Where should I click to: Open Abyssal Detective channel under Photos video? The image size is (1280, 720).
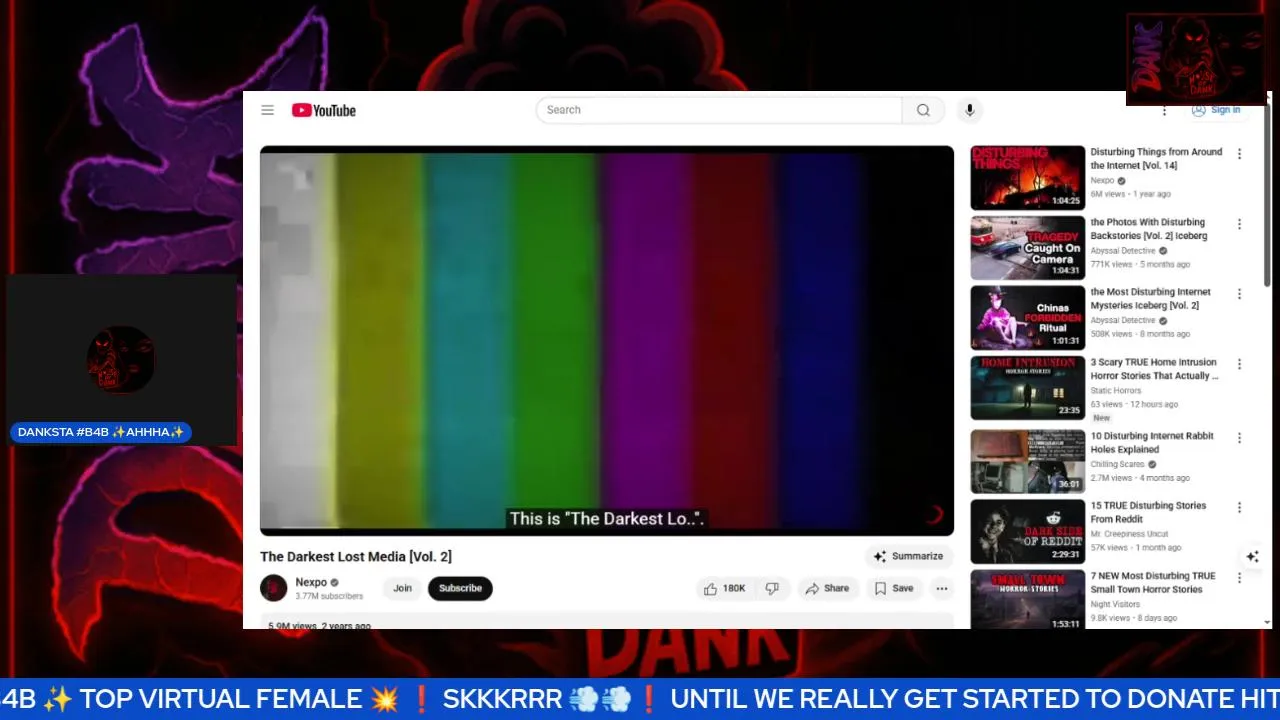(x=1123, y=251)
